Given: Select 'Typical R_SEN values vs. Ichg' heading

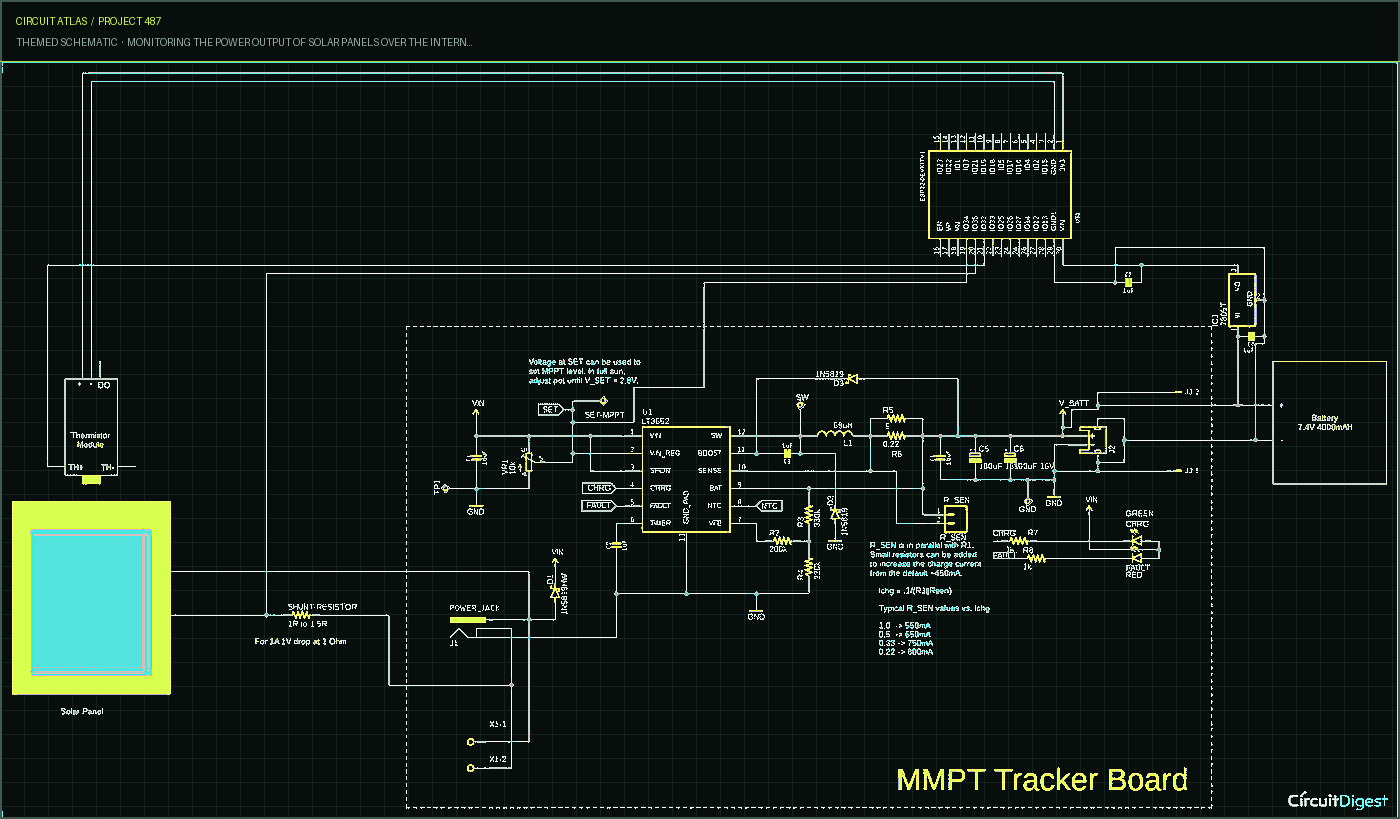Looking at the screenshot, I should coord(934,608).
